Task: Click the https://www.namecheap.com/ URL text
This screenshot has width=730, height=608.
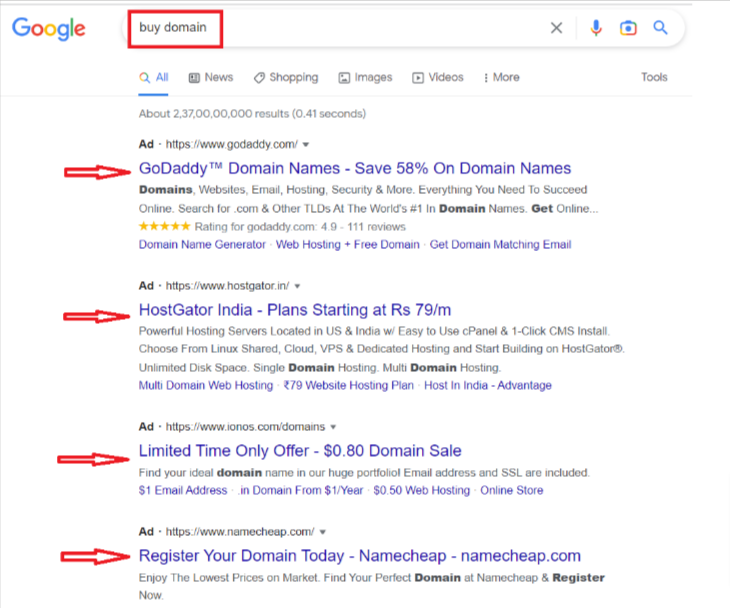Action: 240,532
